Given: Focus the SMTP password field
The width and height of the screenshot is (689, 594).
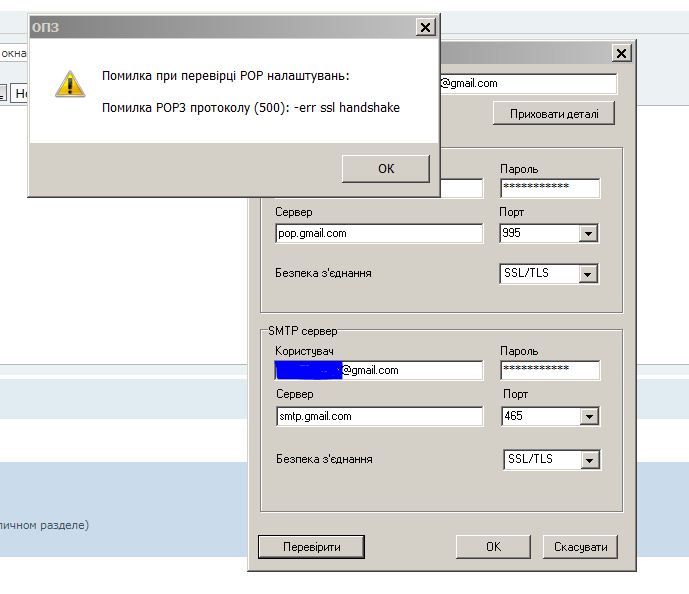Looking at the screenshot, I should 549,370.
